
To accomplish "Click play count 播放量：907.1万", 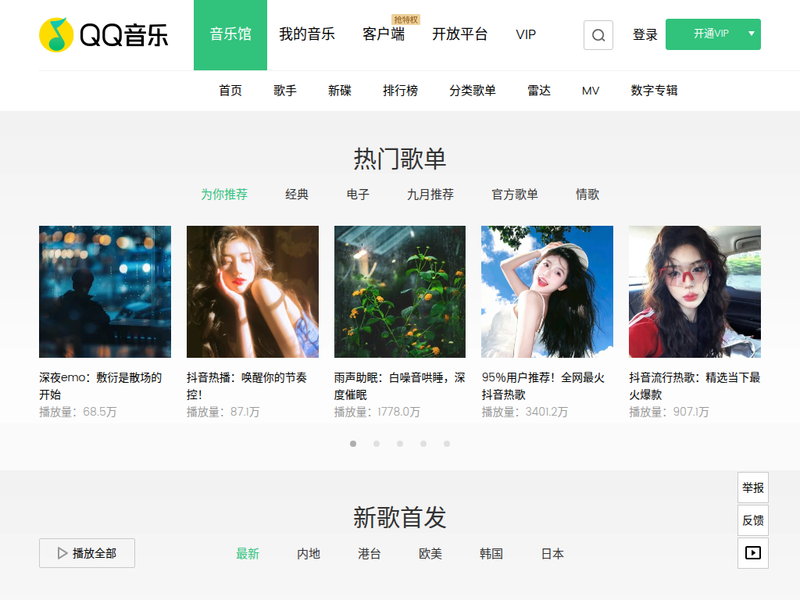I will (x=669, y=412).
